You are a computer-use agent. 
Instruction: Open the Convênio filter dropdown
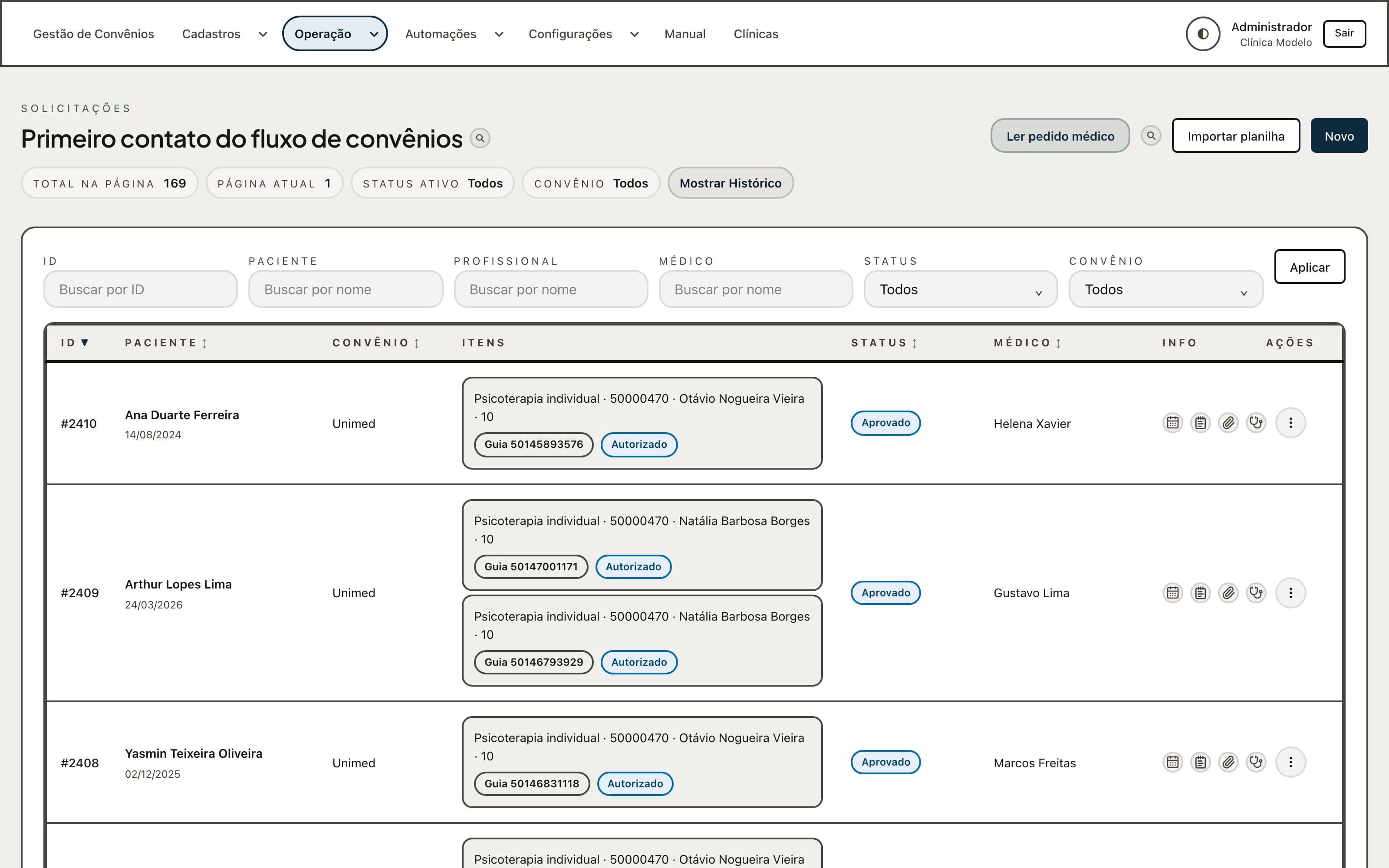(x=1166, y=289)
